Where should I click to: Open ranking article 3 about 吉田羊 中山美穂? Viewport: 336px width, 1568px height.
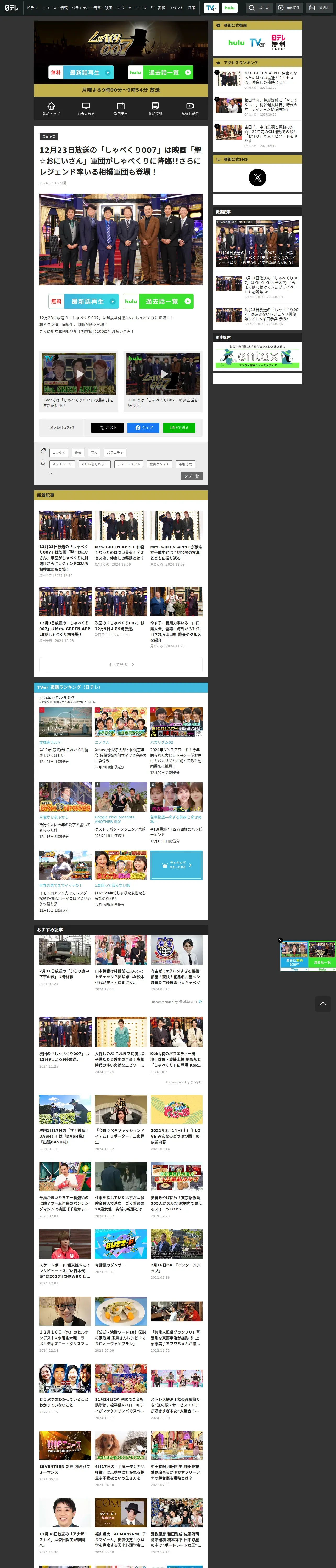coord(257,136)
